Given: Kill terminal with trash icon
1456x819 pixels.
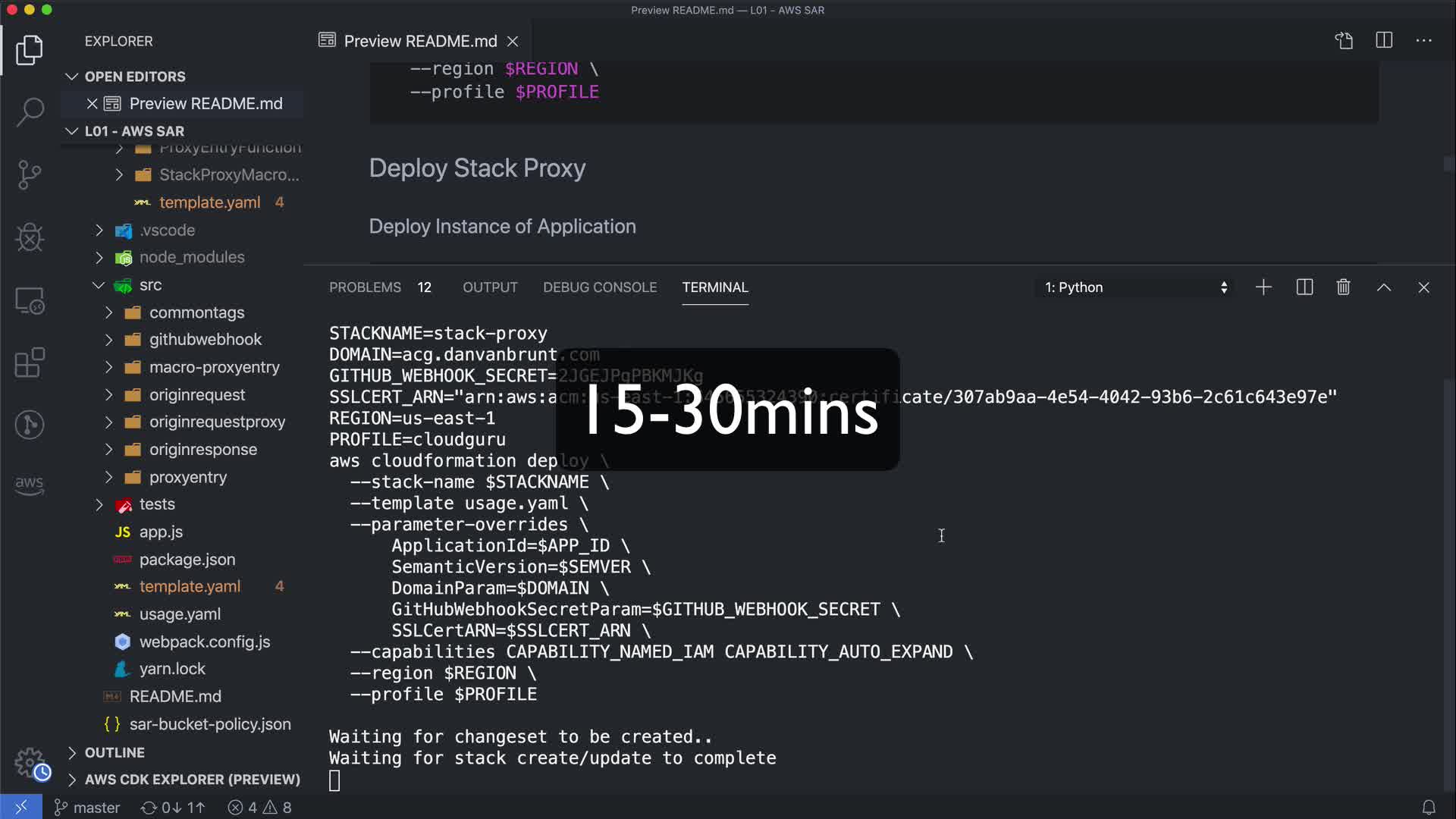Looking at the screenshot, I should click(1343, 287).
